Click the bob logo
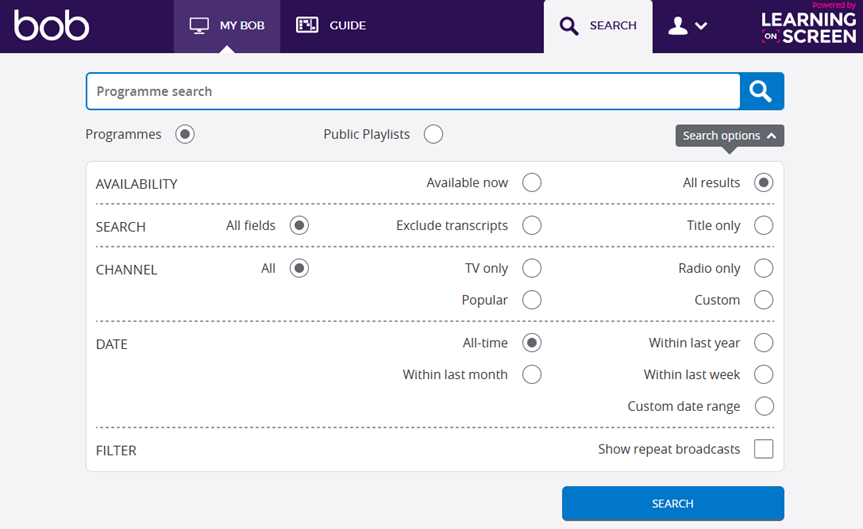The height and width of the screenshot is (529, 863). pyautogui.click(x=52, y=26)
